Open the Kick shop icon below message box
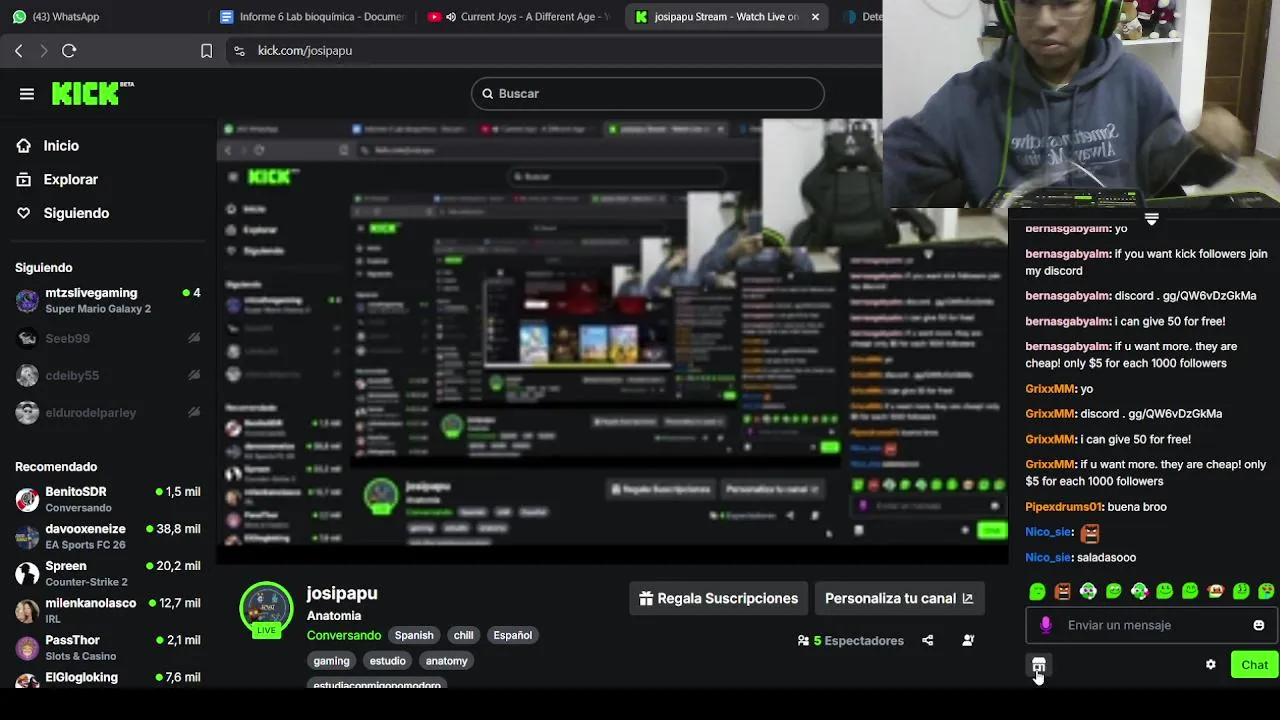Image resolution: width=1280 pixels, height=720 pixels. (x=1039, y=665)
